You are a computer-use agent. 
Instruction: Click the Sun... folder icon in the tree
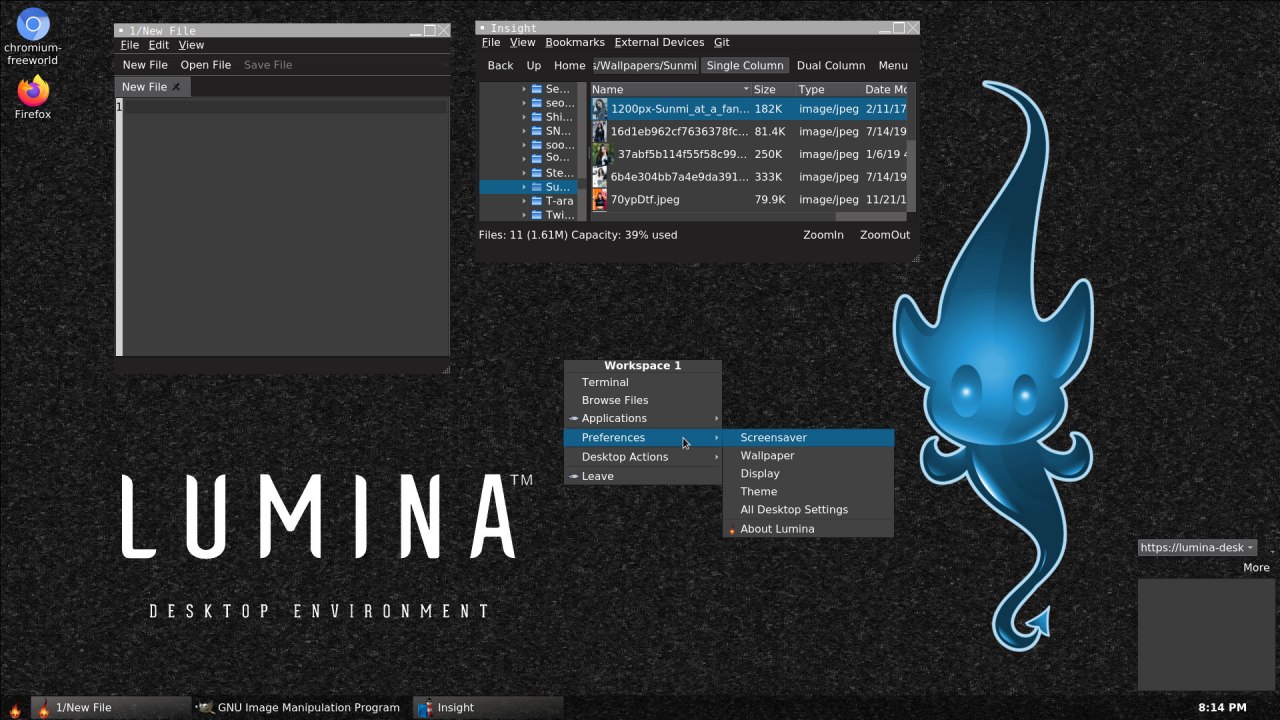(537, 187)
